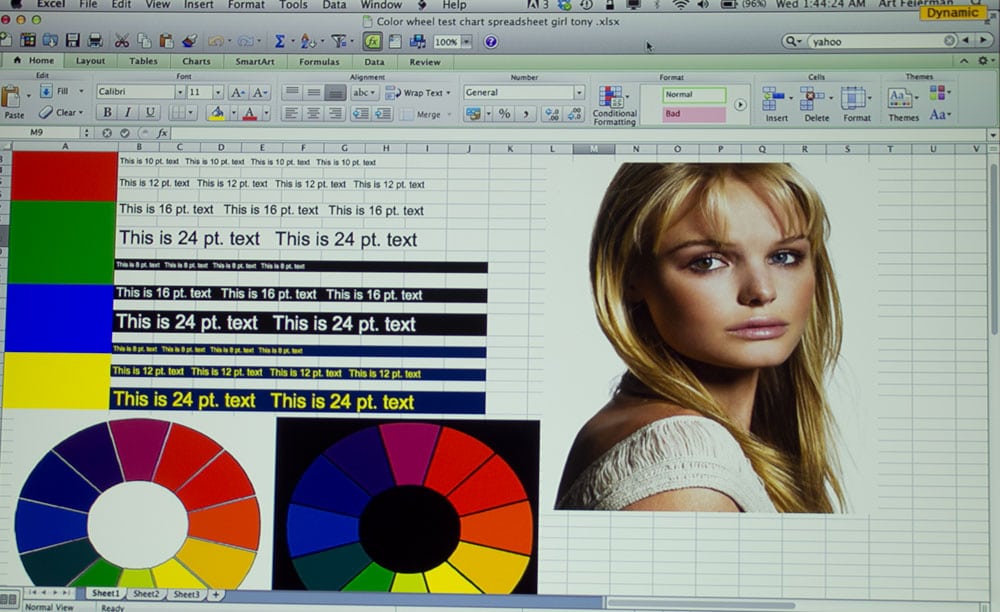Open the font size 11 dropdown

217,92
